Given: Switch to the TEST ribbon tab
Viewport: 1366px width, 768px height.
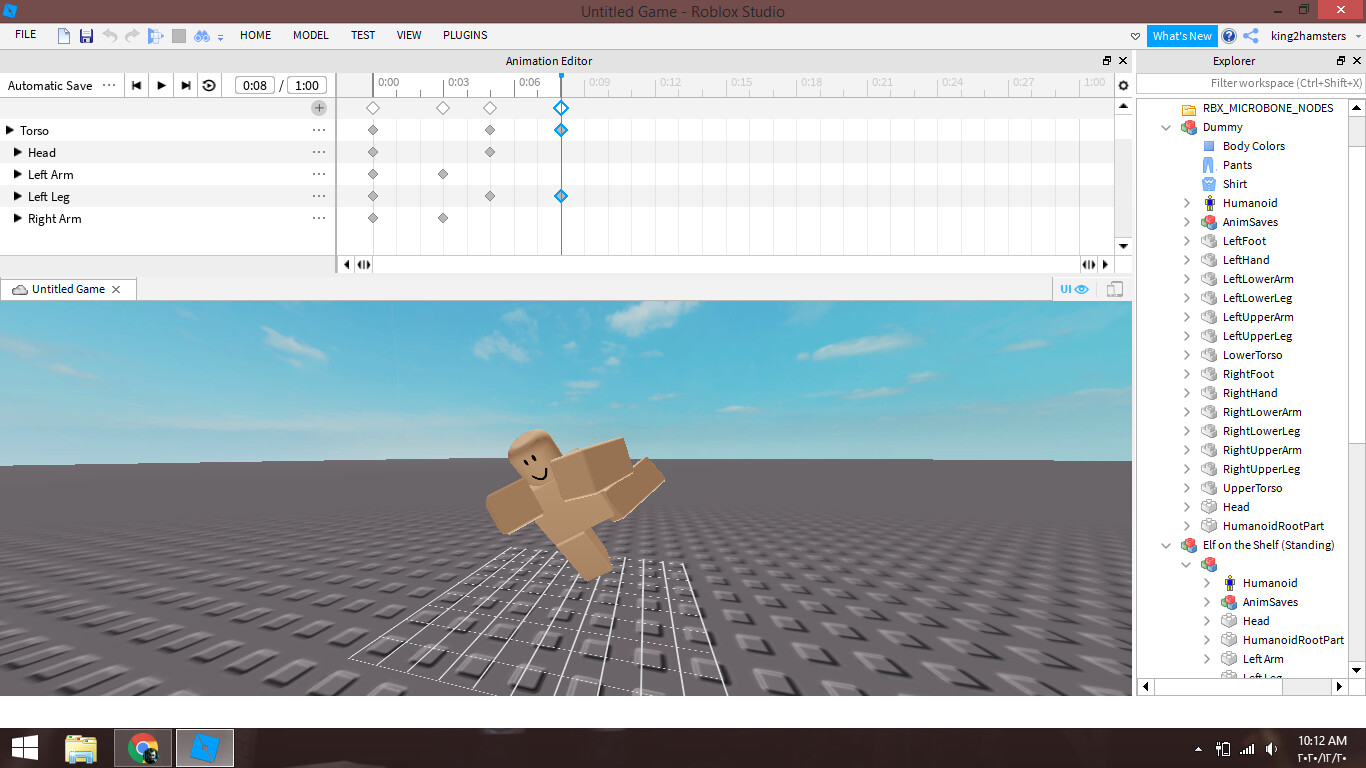Looking at the screenshot, I should pos(363,35).
